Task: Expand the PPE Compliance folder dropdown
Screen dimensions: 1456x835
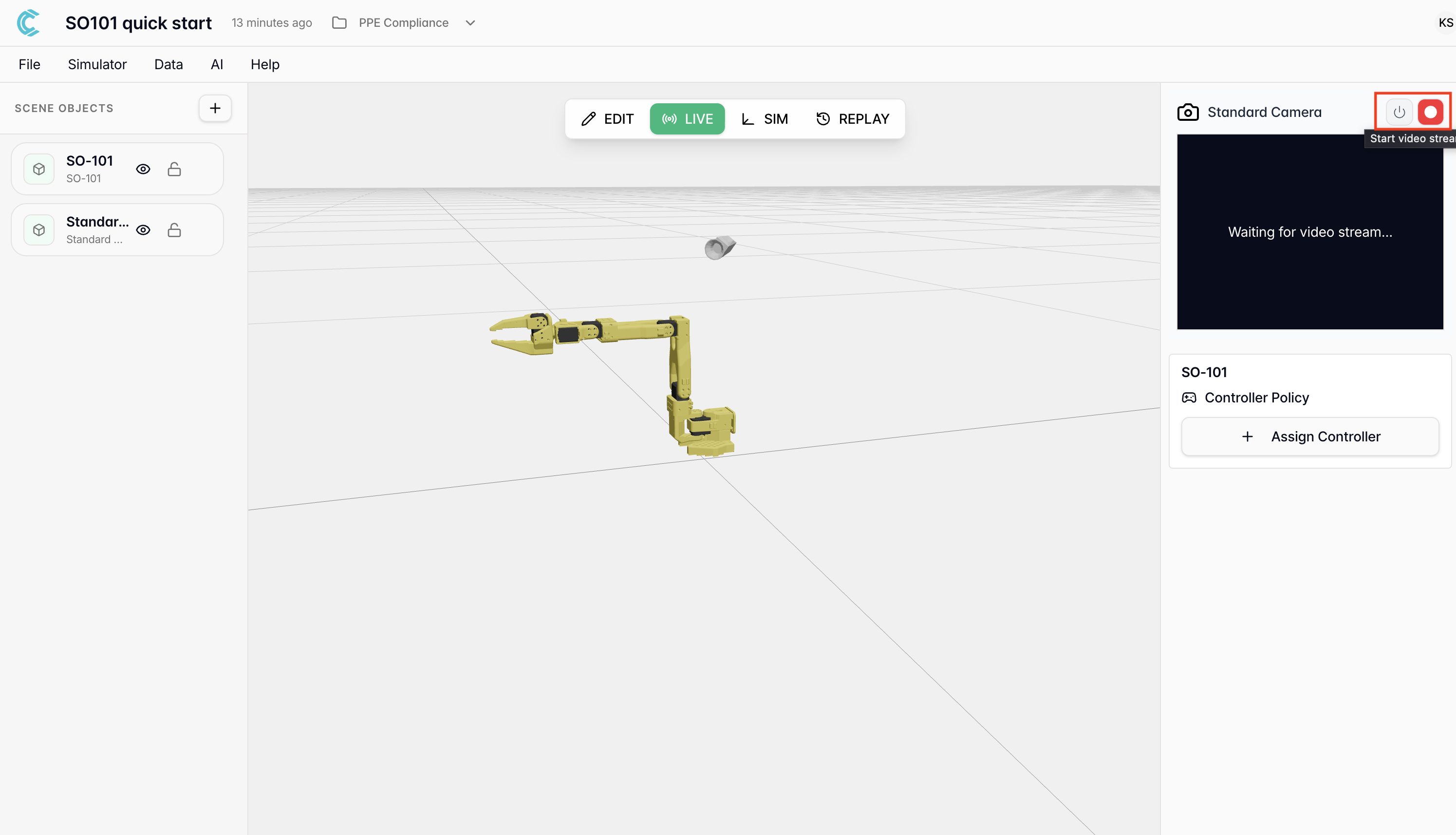Action: [470, 23]
